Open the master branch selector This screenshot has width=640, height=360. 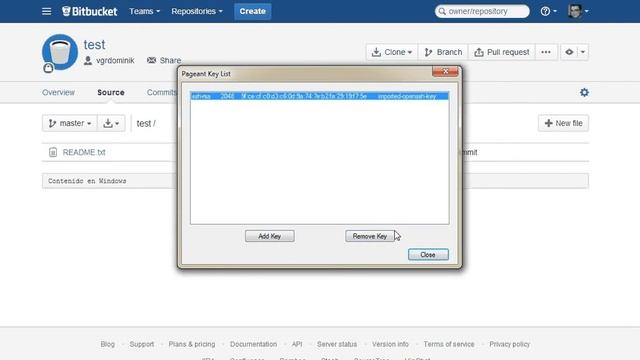click(x=70, y=123)
